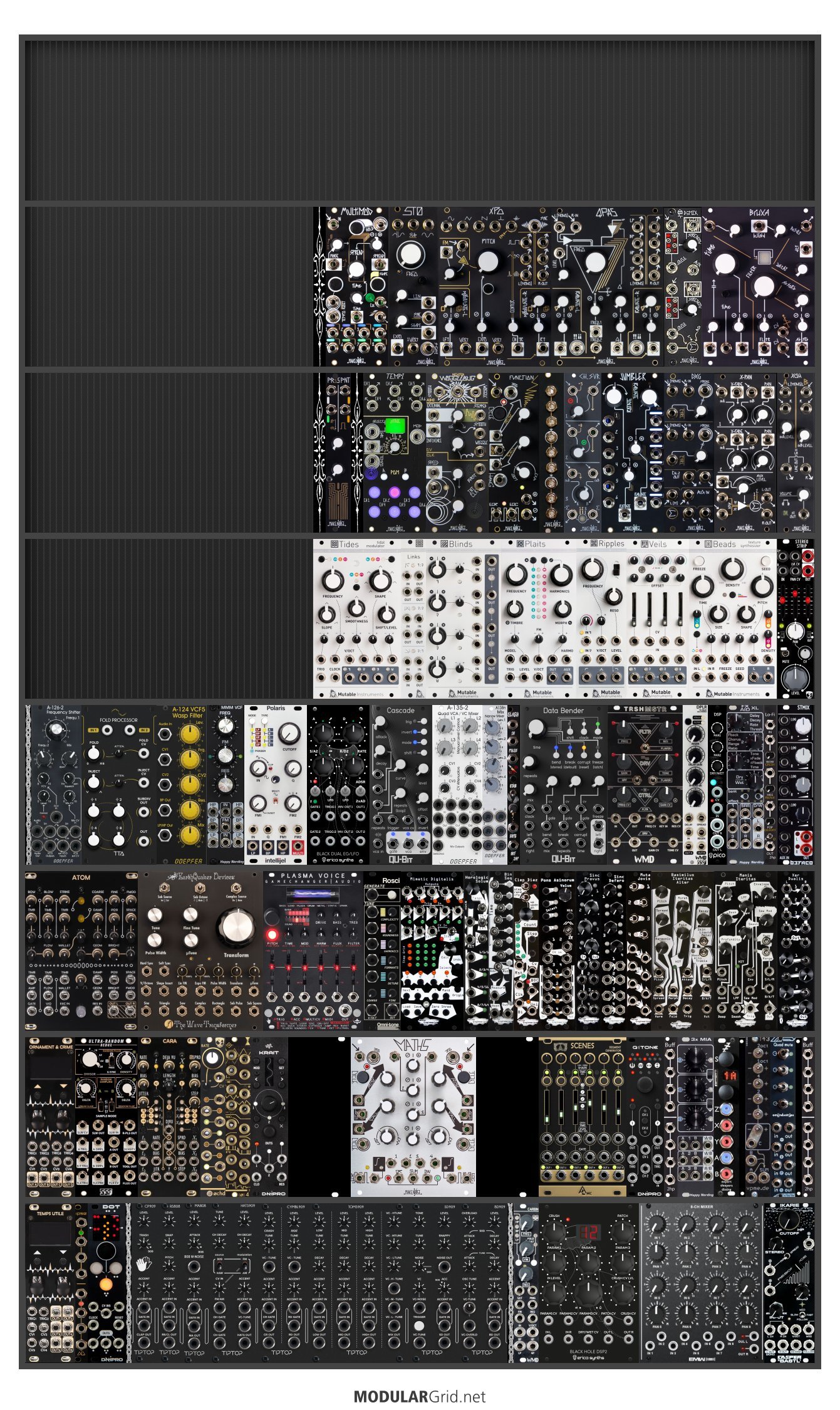Open the A-126-2 Frequency Shifter module

point(56,785)
